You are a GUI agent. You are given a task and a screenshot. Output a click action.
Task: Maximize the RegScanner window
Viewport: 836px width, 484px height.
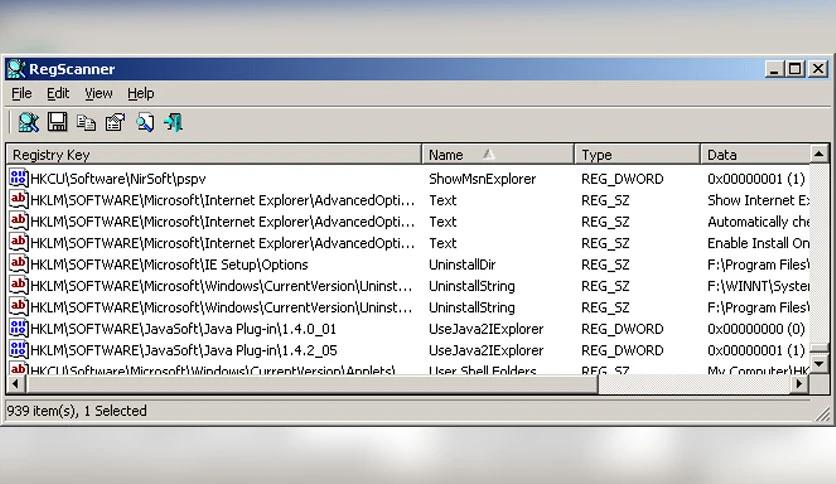795,69
